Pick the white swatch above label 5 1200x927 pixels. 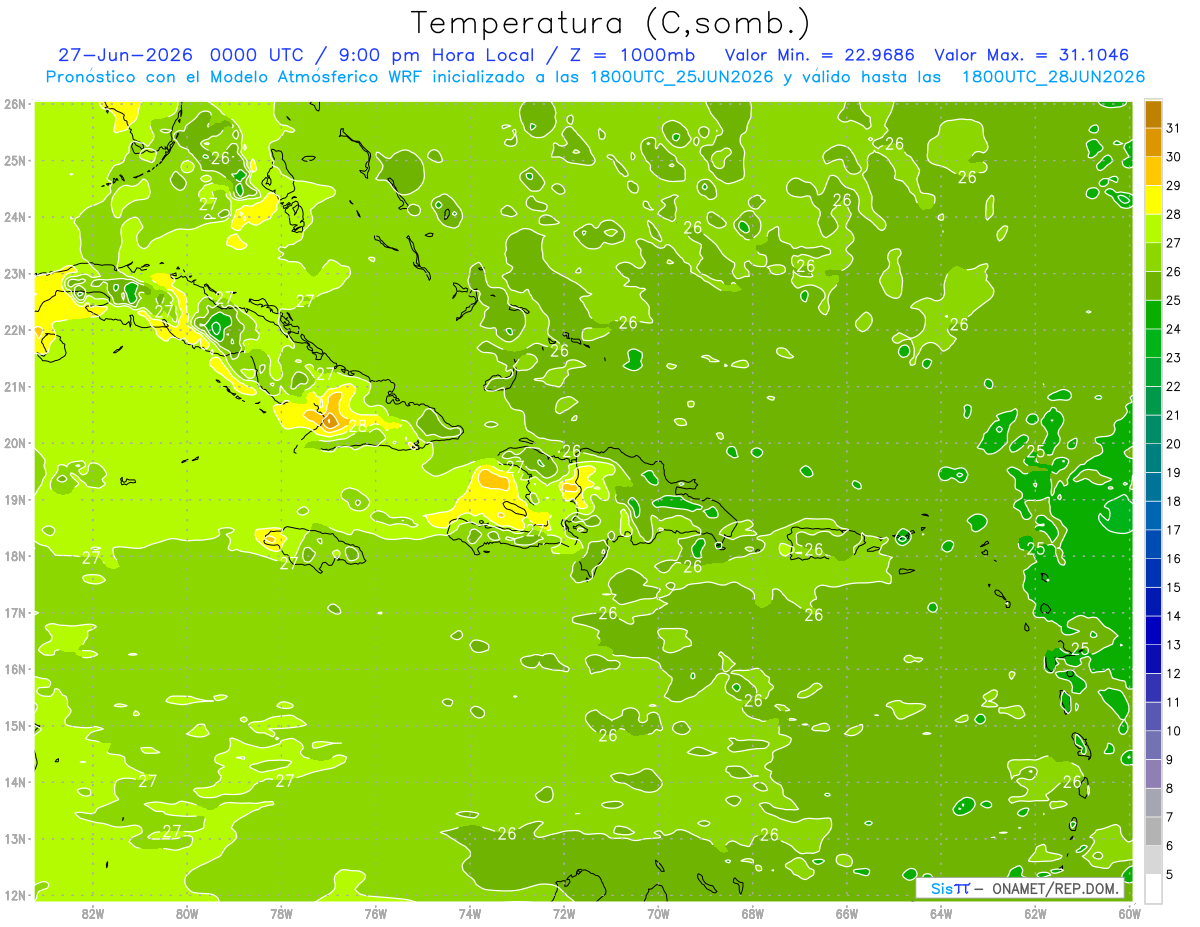coord(1153,888)
